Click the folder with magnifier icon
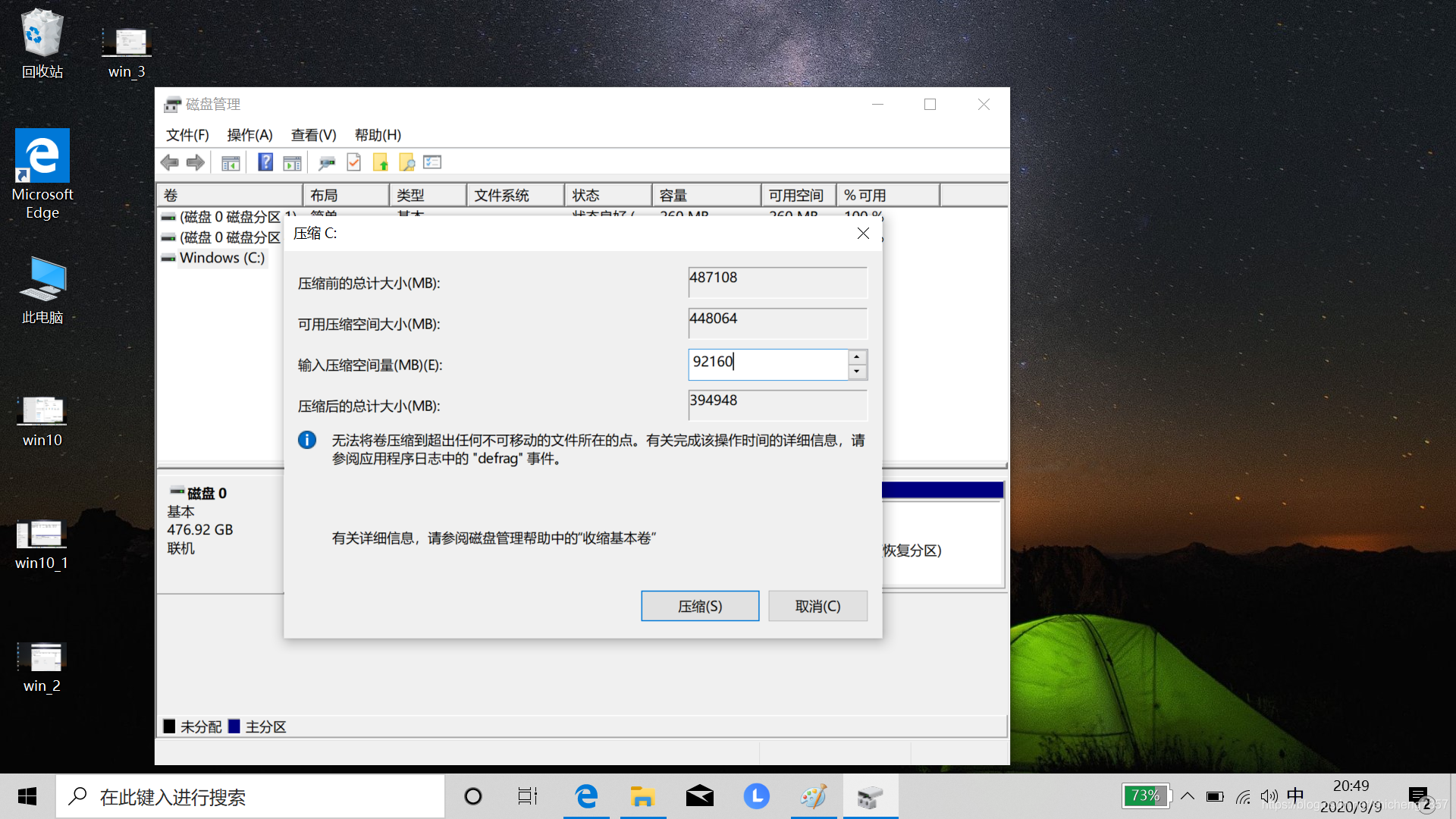The width and height of the screenshot is (1456, 819). [407, 162]
